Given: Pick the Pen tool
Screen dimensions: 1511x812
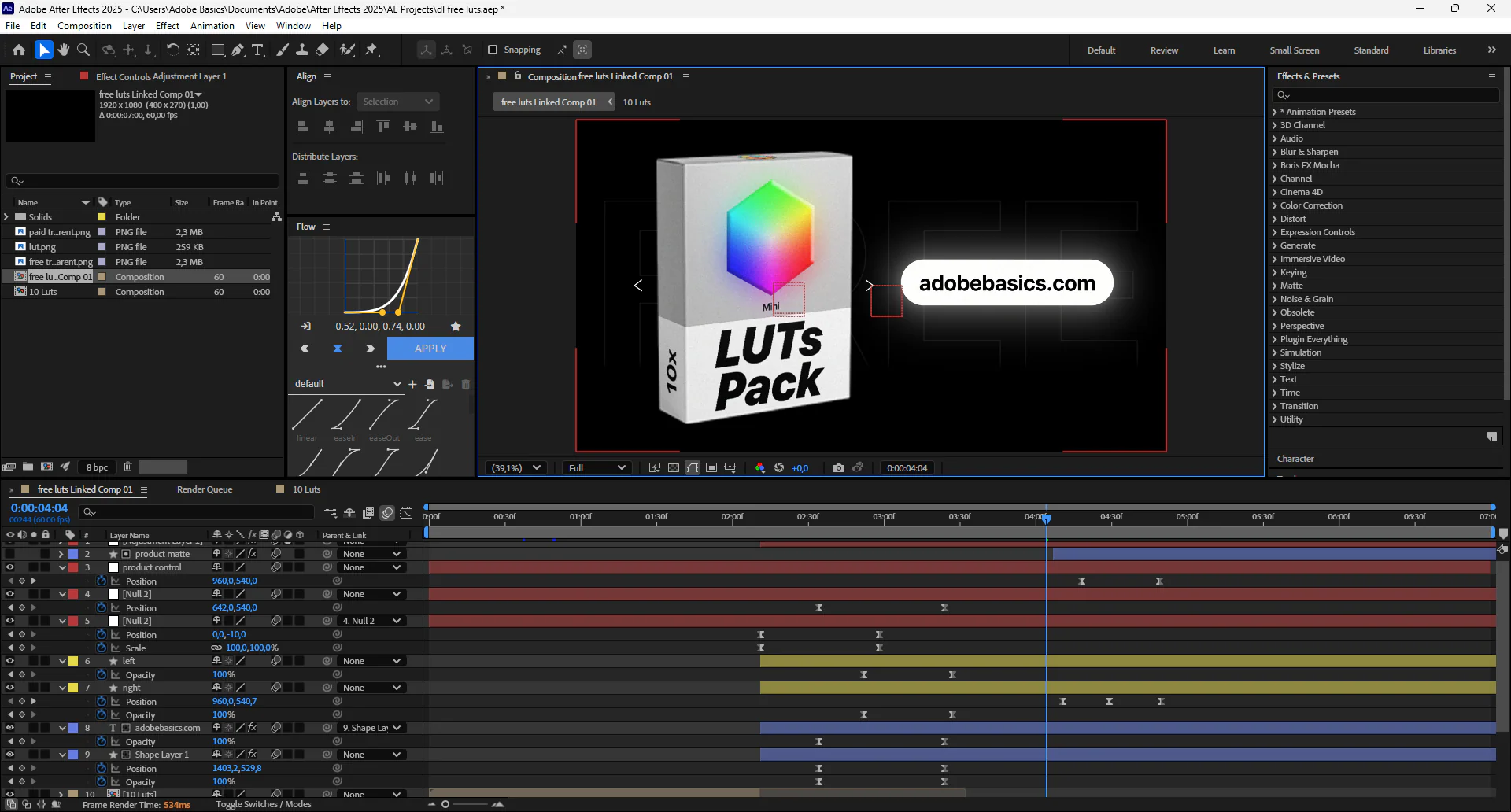Looking at the screenshot, I should coord(238,50).
